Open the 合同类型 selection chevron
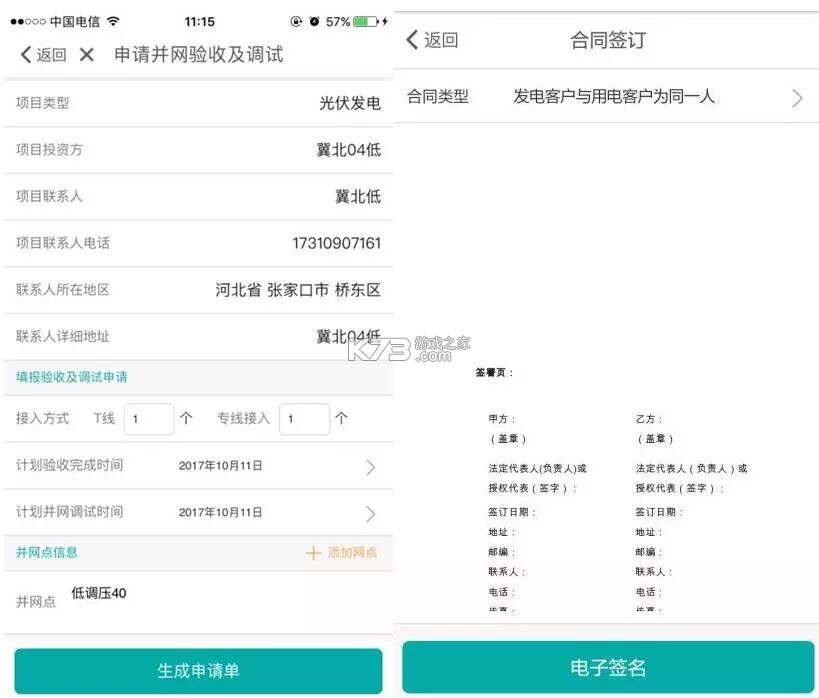This screenshot has width=819, height=698. click(x=796, y=98)
